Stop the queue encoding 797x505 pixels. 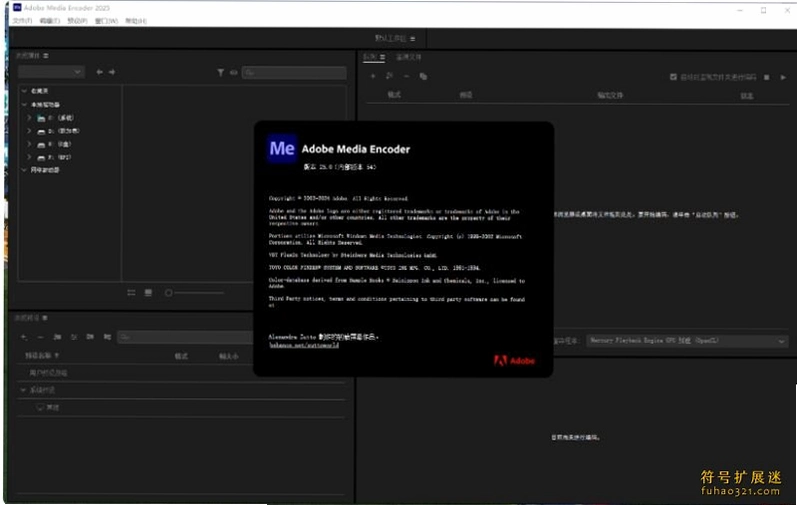coord(767,77)
